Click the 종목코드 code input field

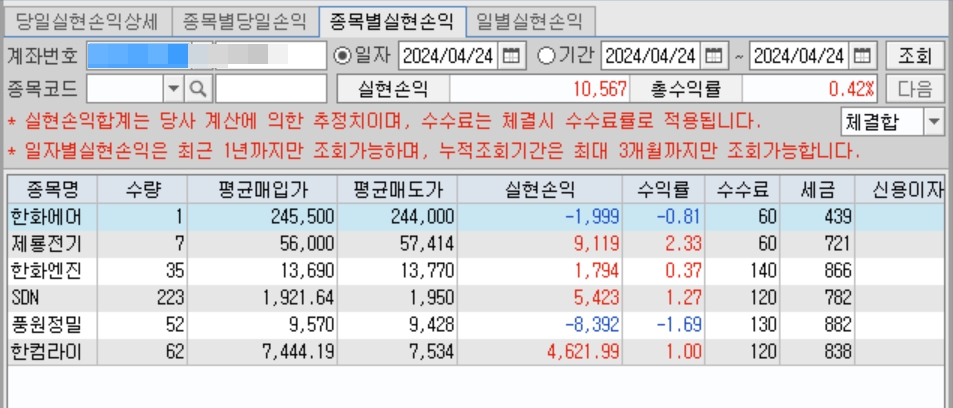125,89
